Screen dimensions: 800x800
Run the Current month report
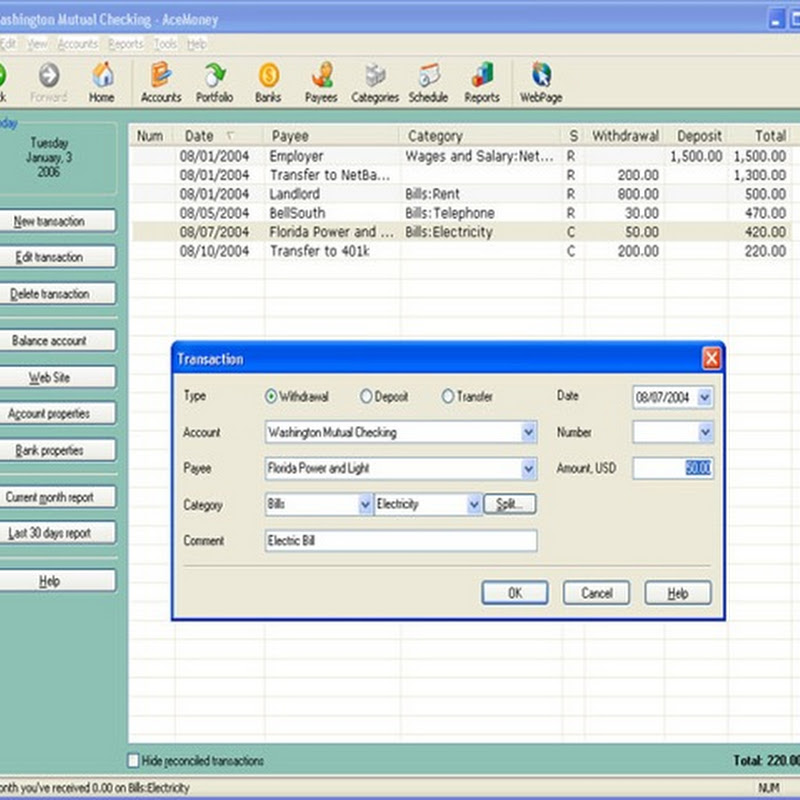[57, 497]
